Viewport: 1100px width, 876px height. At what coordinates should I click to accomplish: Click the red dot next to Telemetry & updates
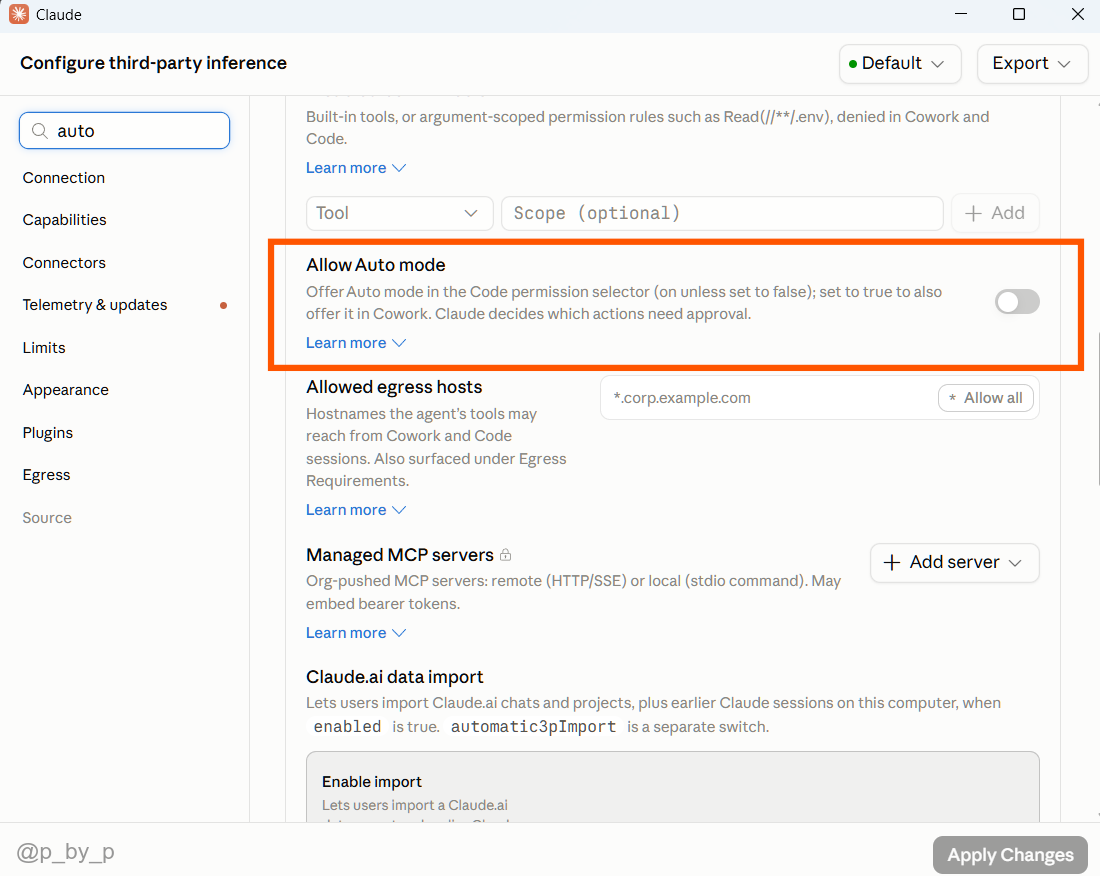tap(223, 305)
